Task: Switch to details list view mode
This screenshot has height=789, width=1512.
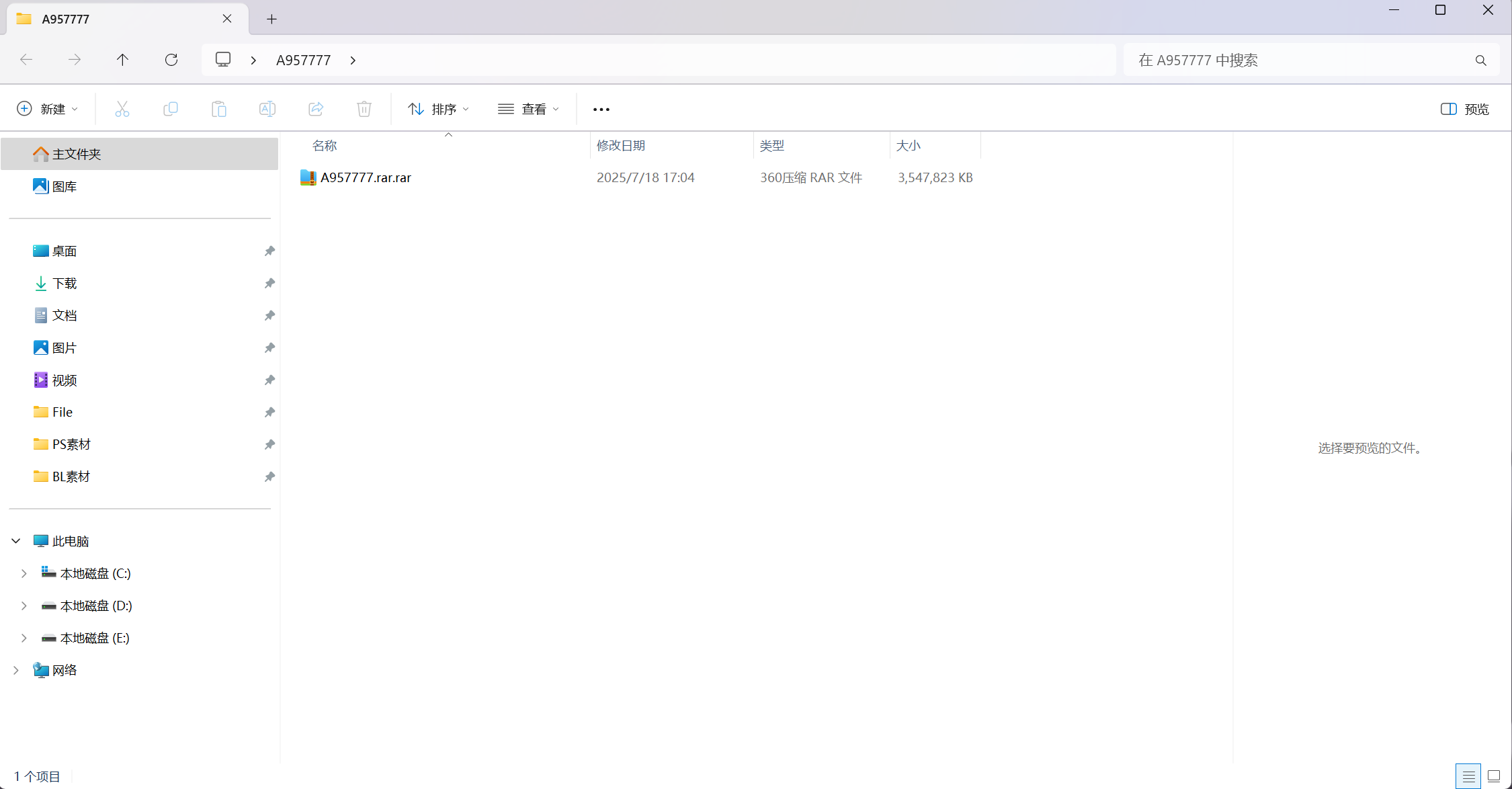Action: click(1468, 776)
